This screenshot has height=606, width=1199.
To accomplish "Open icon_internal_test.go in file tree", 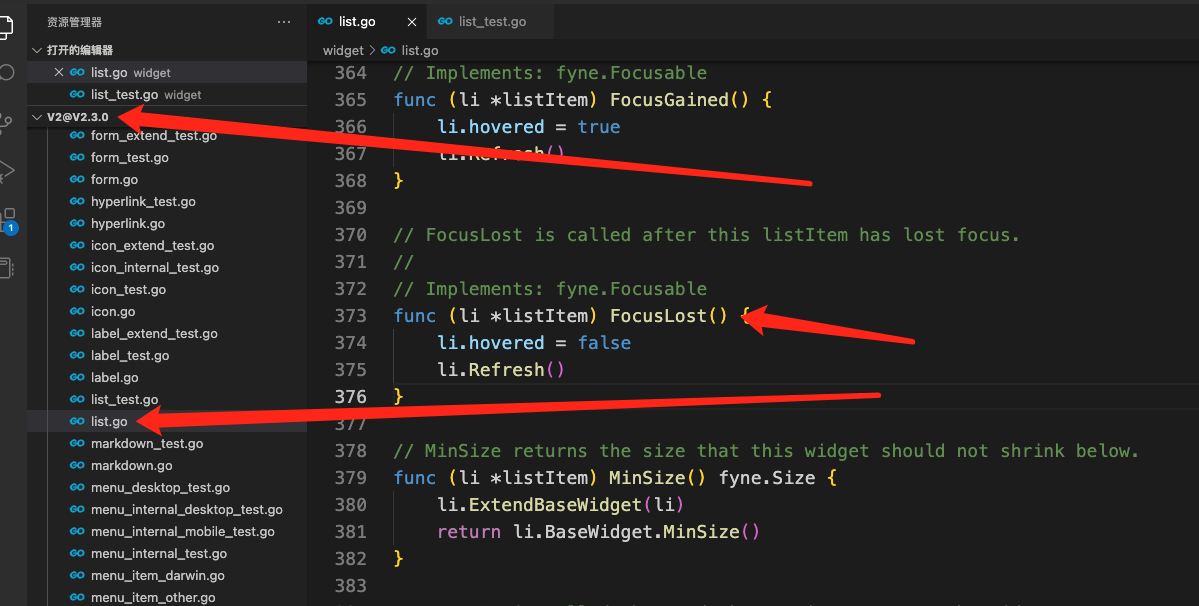I will tap(154, 268).
